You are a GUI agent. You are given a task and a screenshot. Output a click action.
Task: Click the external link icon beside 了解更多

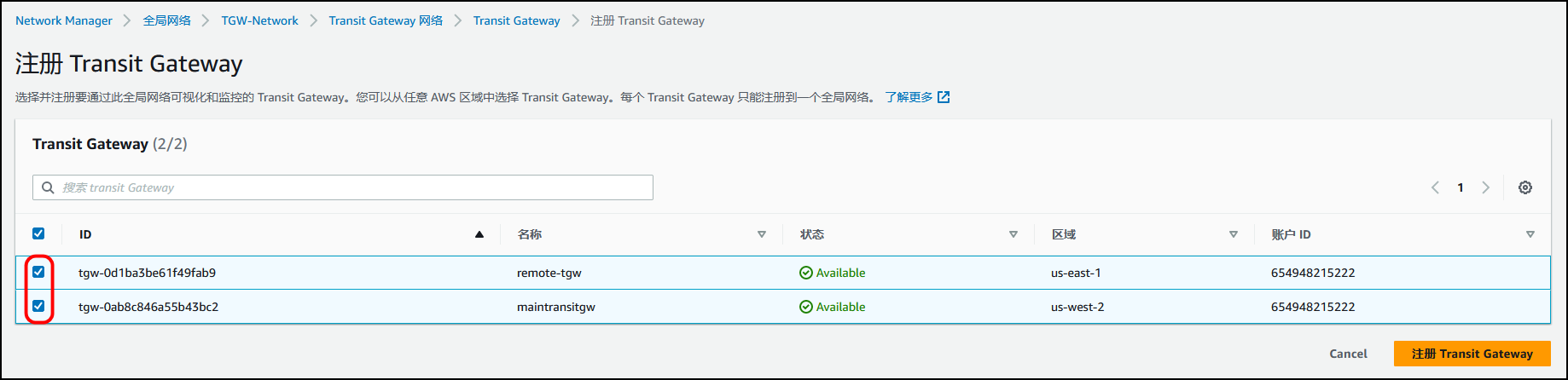pyautogui.click(x=944, y=97)
